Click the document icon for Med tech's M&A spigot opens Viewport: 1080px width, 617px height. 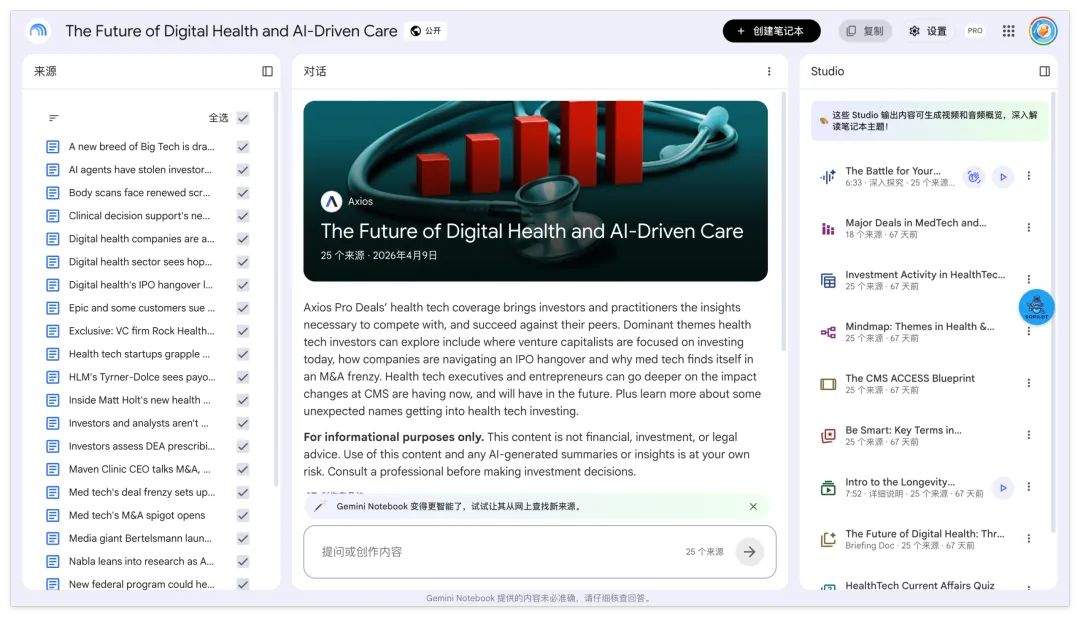point(52,515)
